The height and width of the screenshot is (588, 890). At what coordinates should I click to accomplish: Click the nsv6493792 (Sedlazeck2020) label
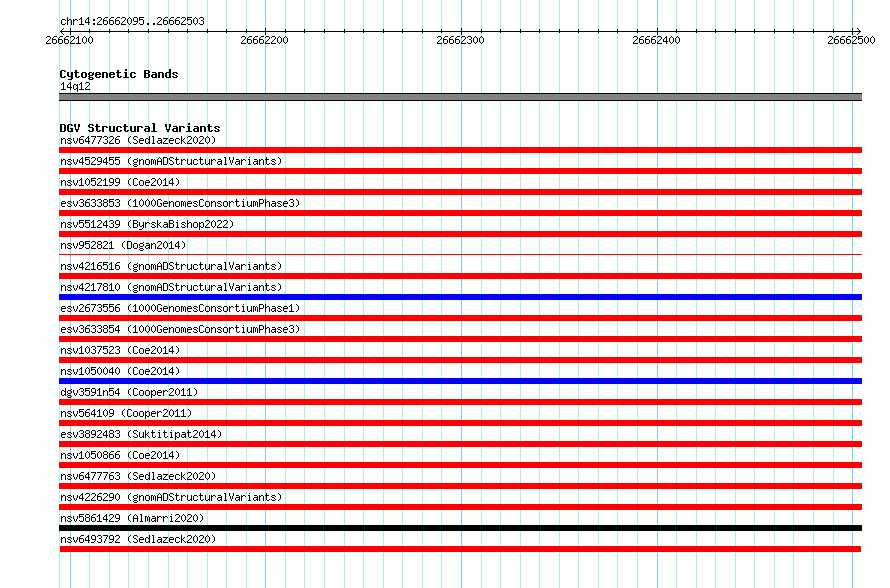138,539
